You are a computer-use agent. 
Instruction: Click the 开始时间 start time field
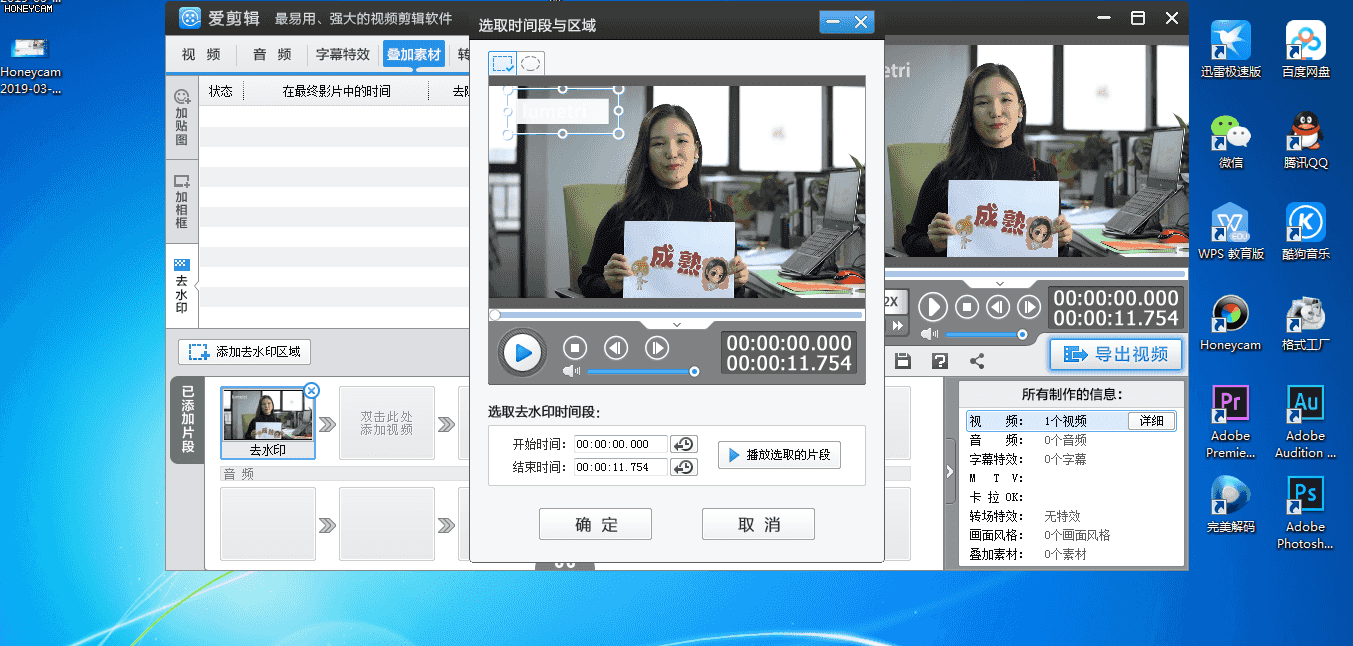tap(620, 445)
